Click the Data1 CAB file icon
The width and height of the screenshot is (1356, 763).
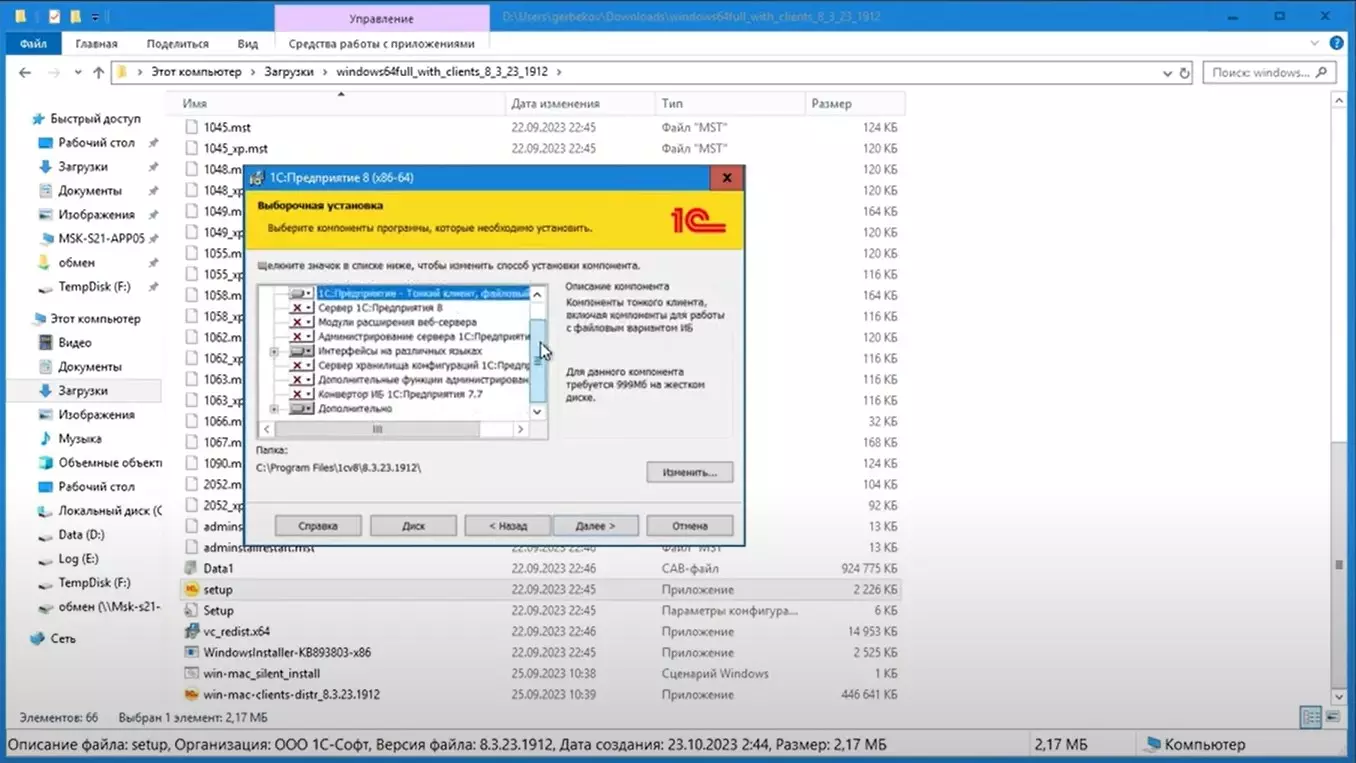[193, 568]
